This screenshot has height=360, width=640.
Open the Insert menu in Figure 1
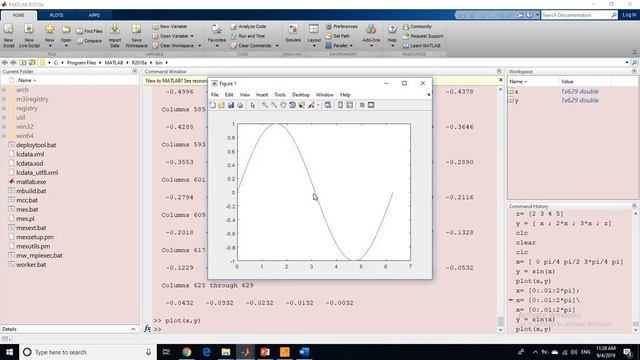tap(262, 95)
